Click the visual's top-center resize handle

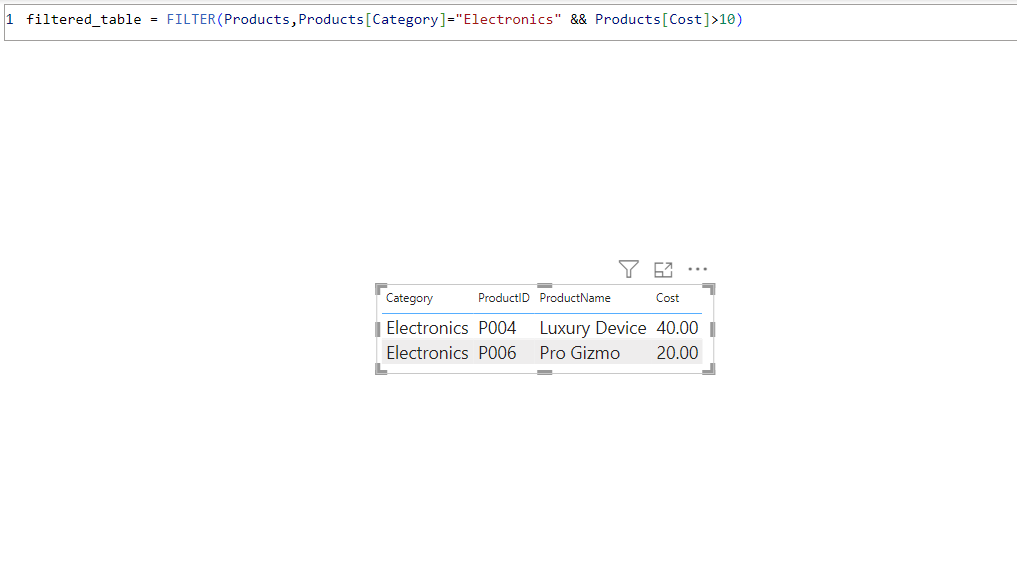(x=545, y=286)
